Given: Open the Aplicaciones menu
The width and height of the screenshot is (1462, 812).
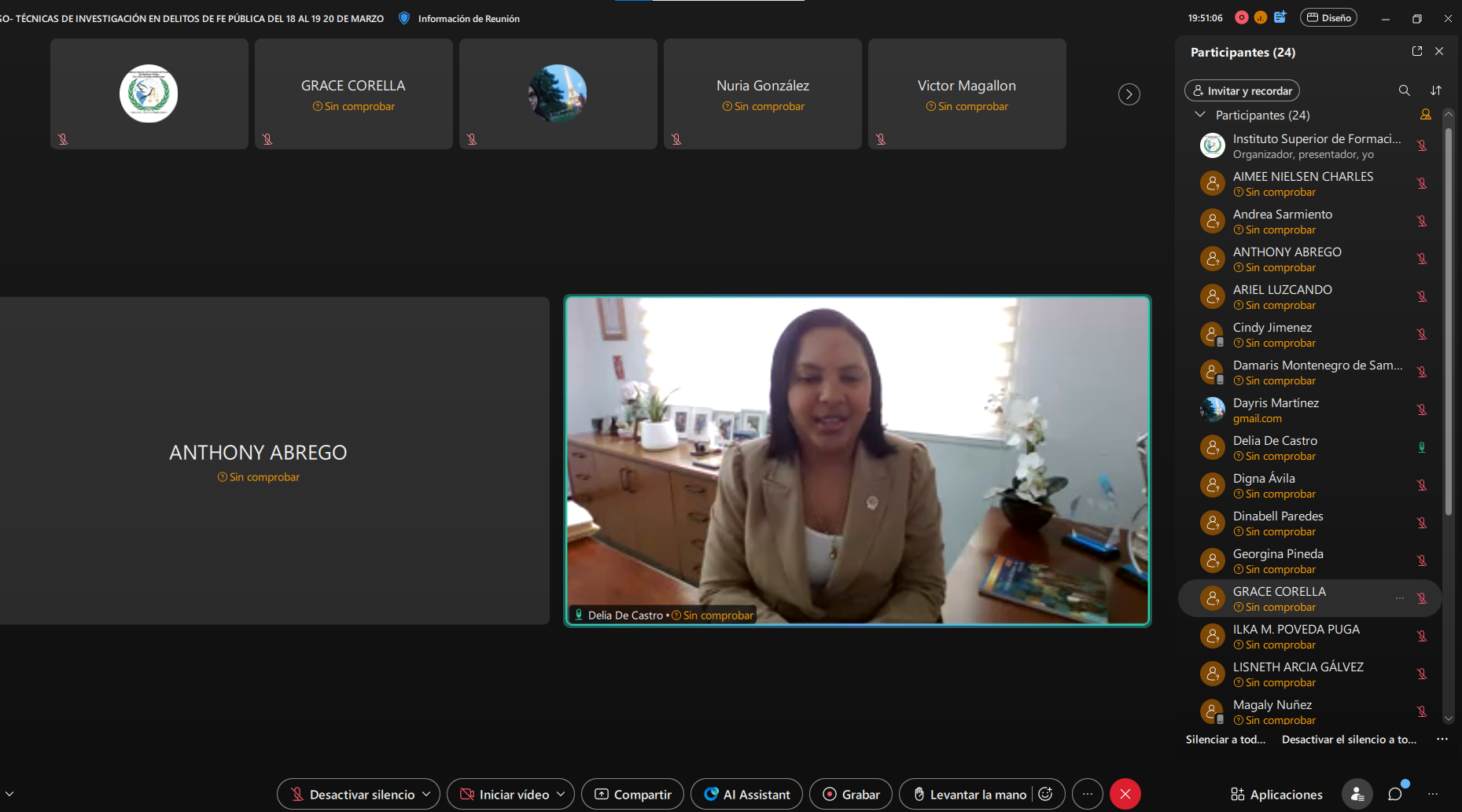Looking at the screenshot, I should point(1276,794).
